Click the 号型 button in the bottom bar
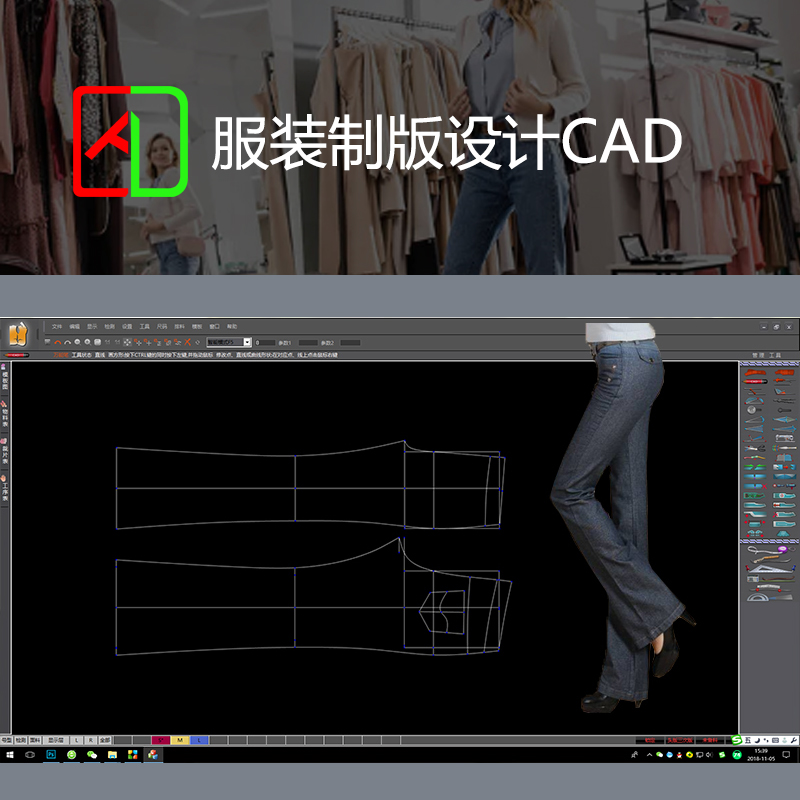The width and height of the screenshot is (800, 800). tap(6, 740)
